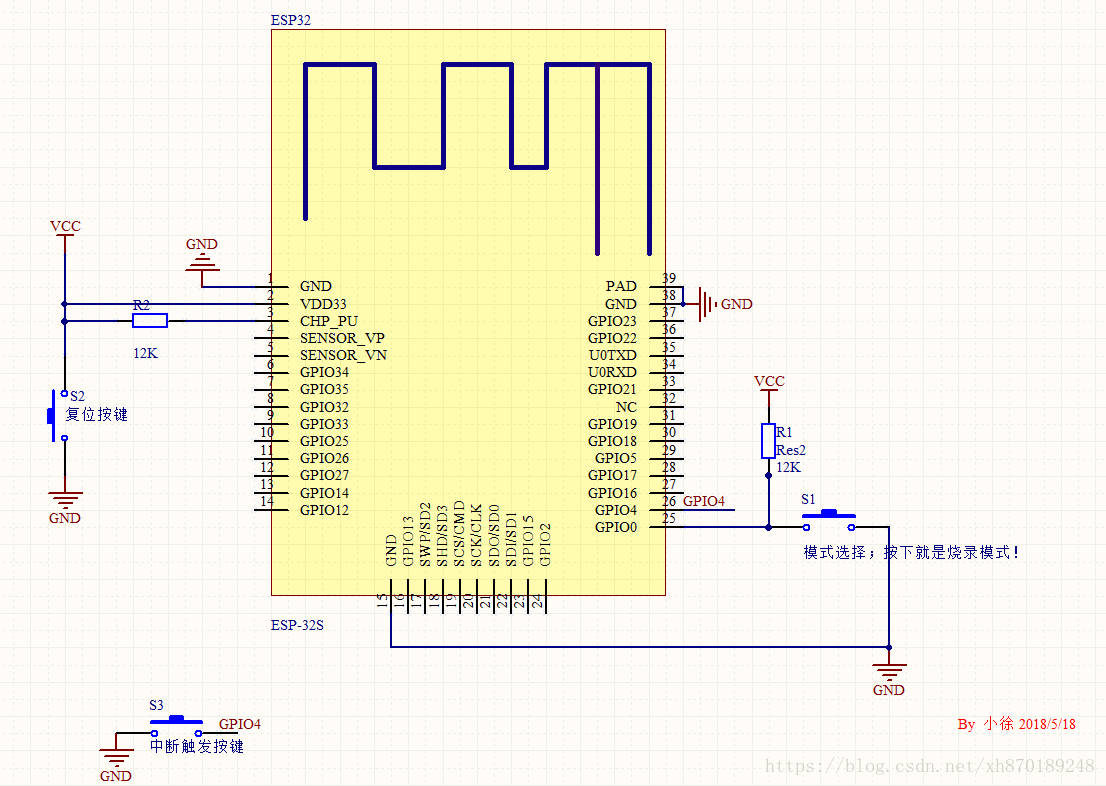Viewport: 1106px width, 786px height.
Task: Click the vertical GPIO2 pin label
Action: 545,545
